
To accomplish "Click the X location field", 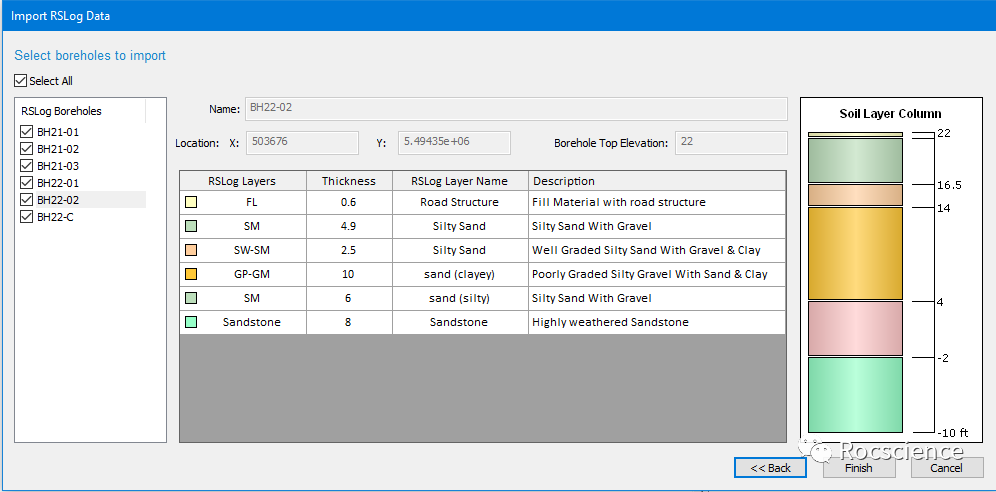I will (301, 143).
